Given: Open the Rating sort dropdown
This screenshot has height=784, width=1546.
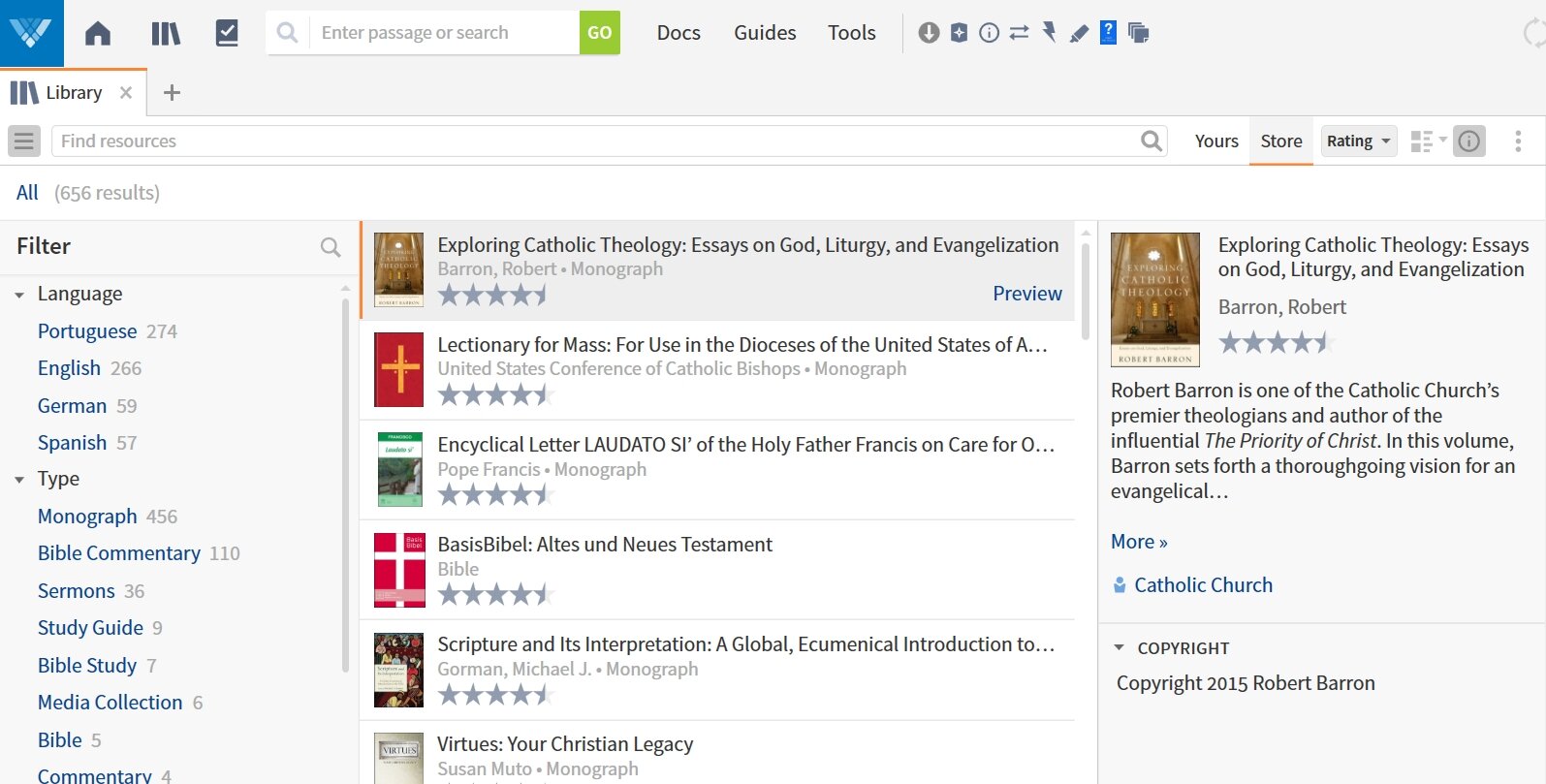Looking at the screenshot, I should click(1359, 141).
